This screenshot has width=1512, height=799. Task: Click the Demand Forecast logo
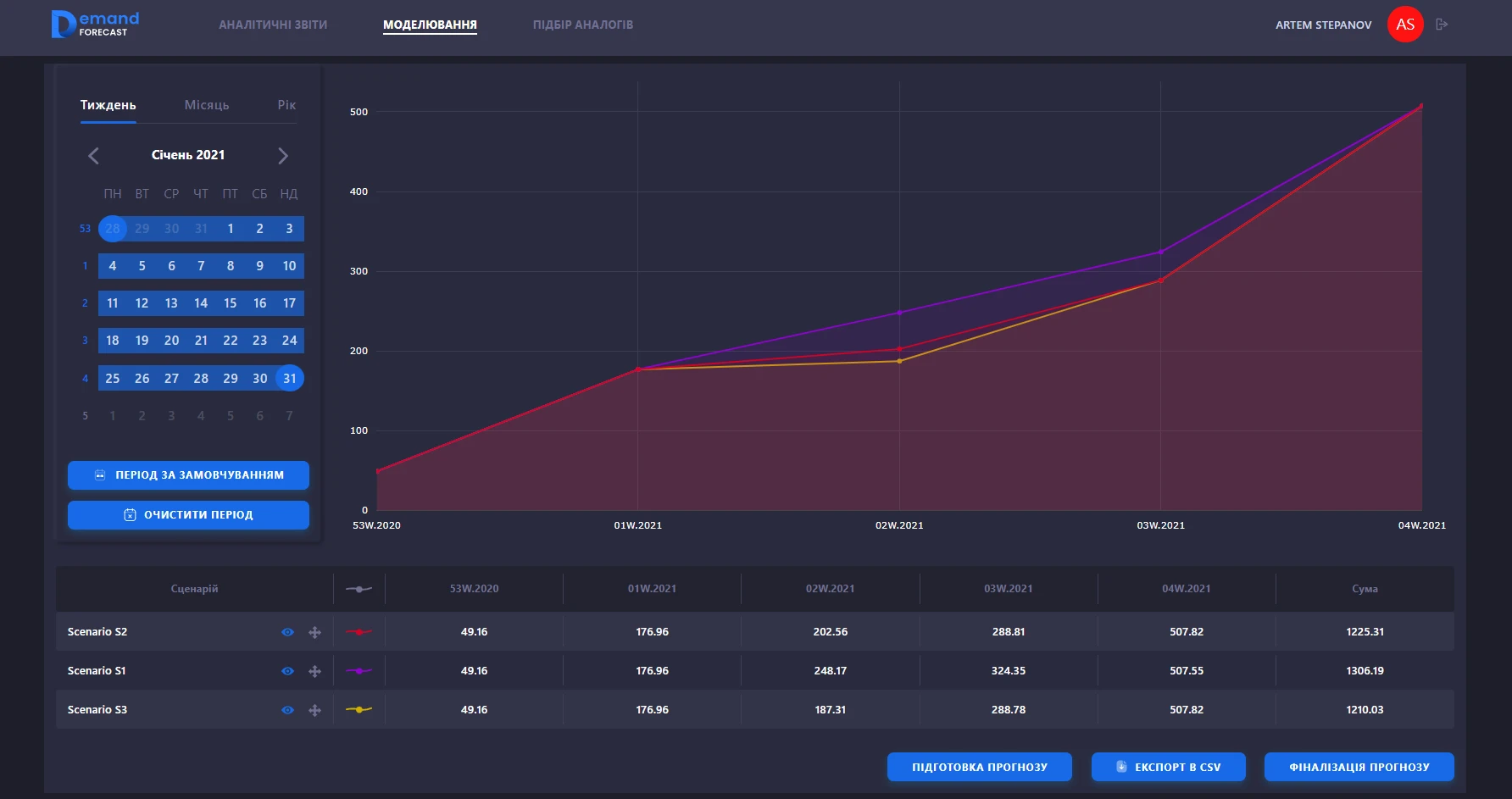click(95, 25)
